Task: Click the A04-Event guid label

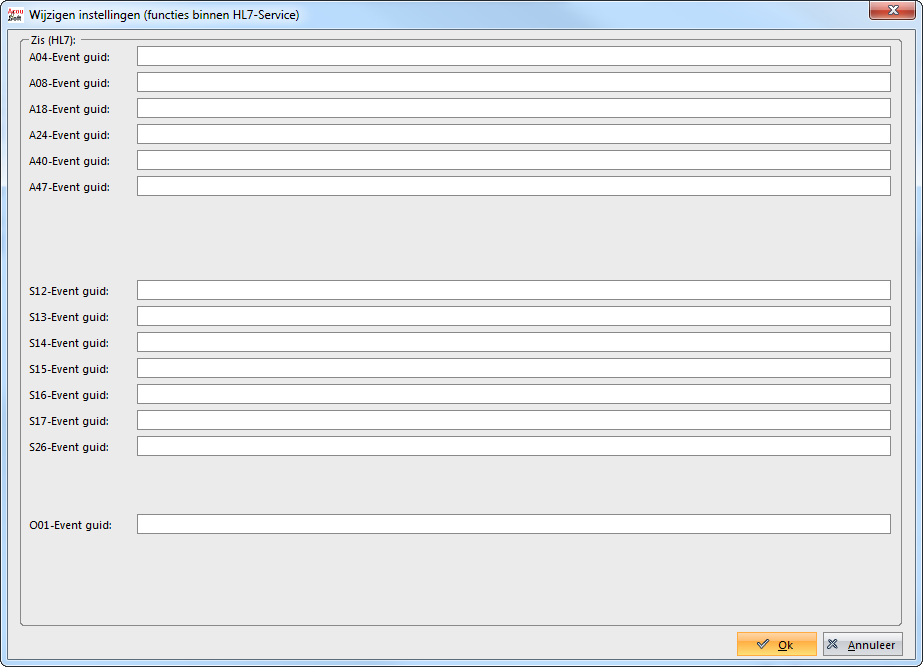Action: (69, 57)
